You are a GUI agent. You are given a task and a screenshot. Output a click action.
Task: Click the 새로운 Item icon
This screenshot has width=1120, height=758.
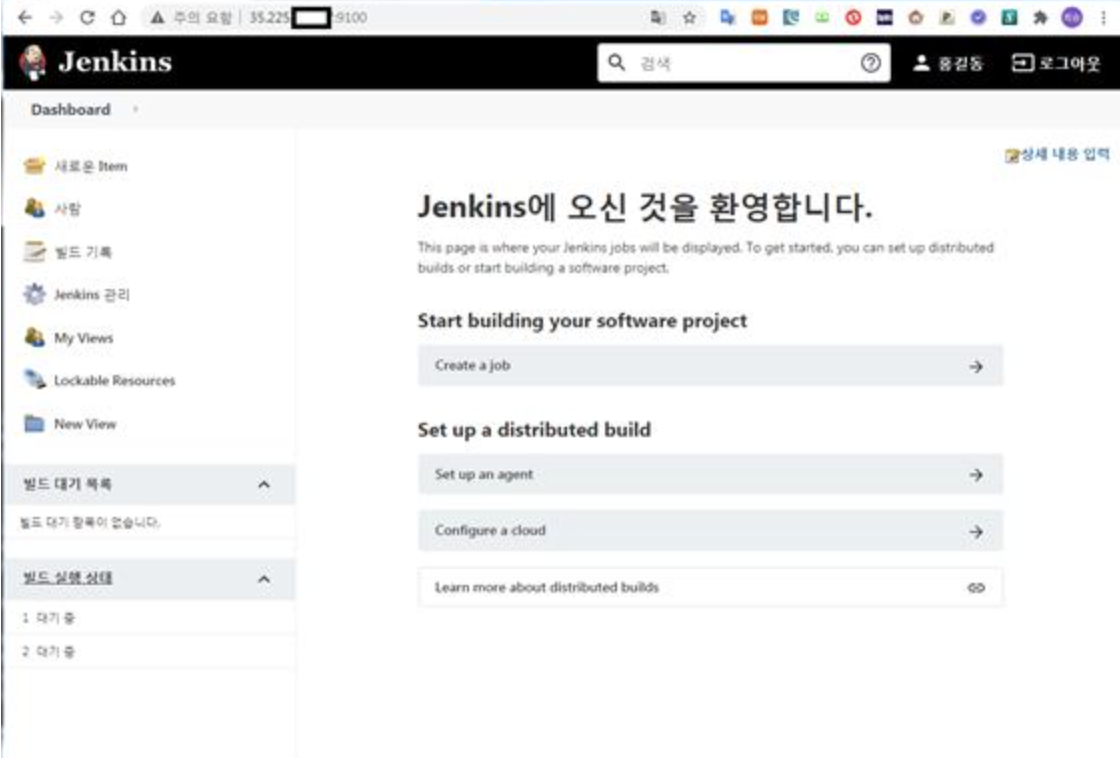pyautogui.click(x=34, y=166)
